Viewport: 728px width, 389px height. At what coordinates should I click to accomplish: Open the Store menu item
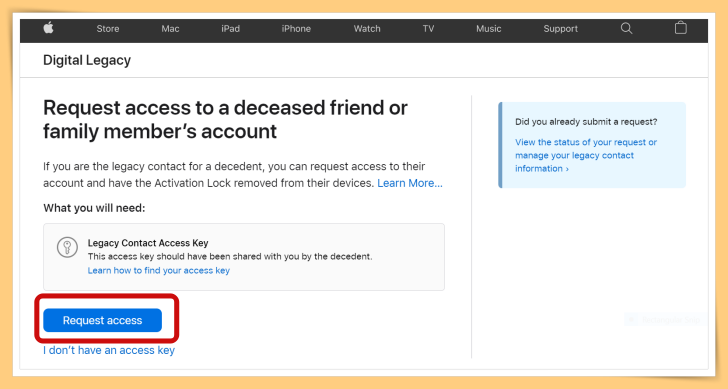click(108, 29)
